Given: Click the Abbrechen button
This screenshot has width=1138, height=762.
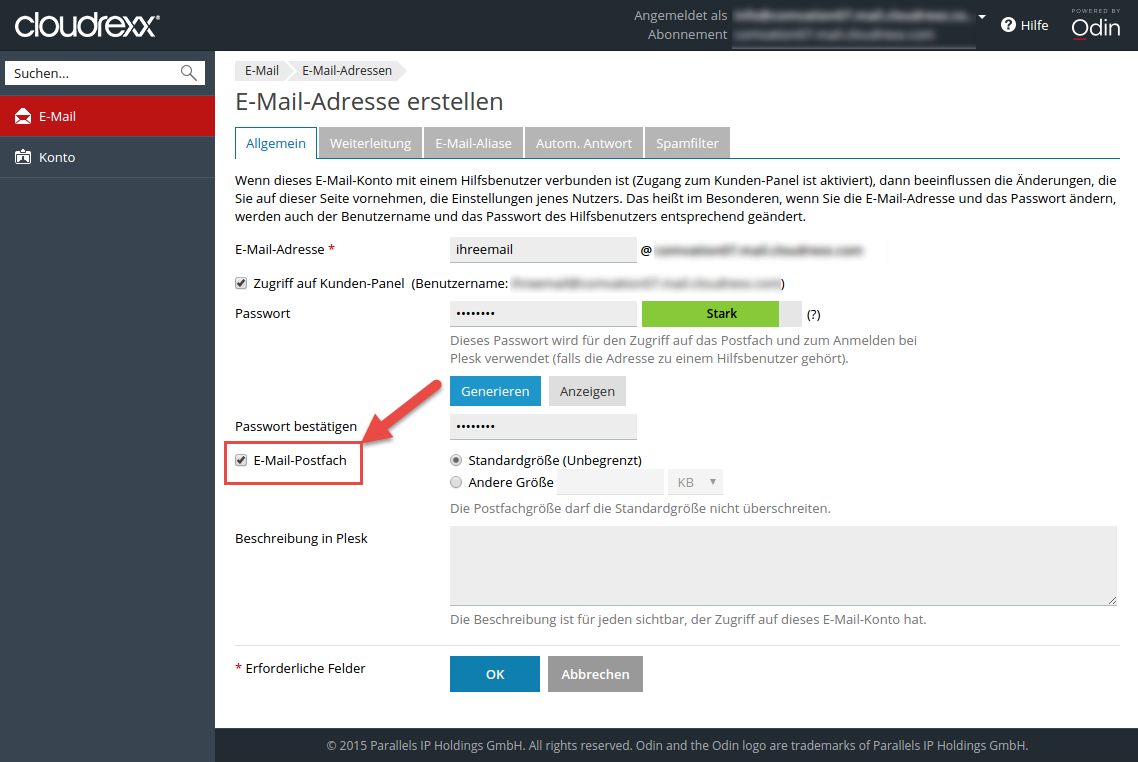Looking at the screenshot, I should [595, 674].
